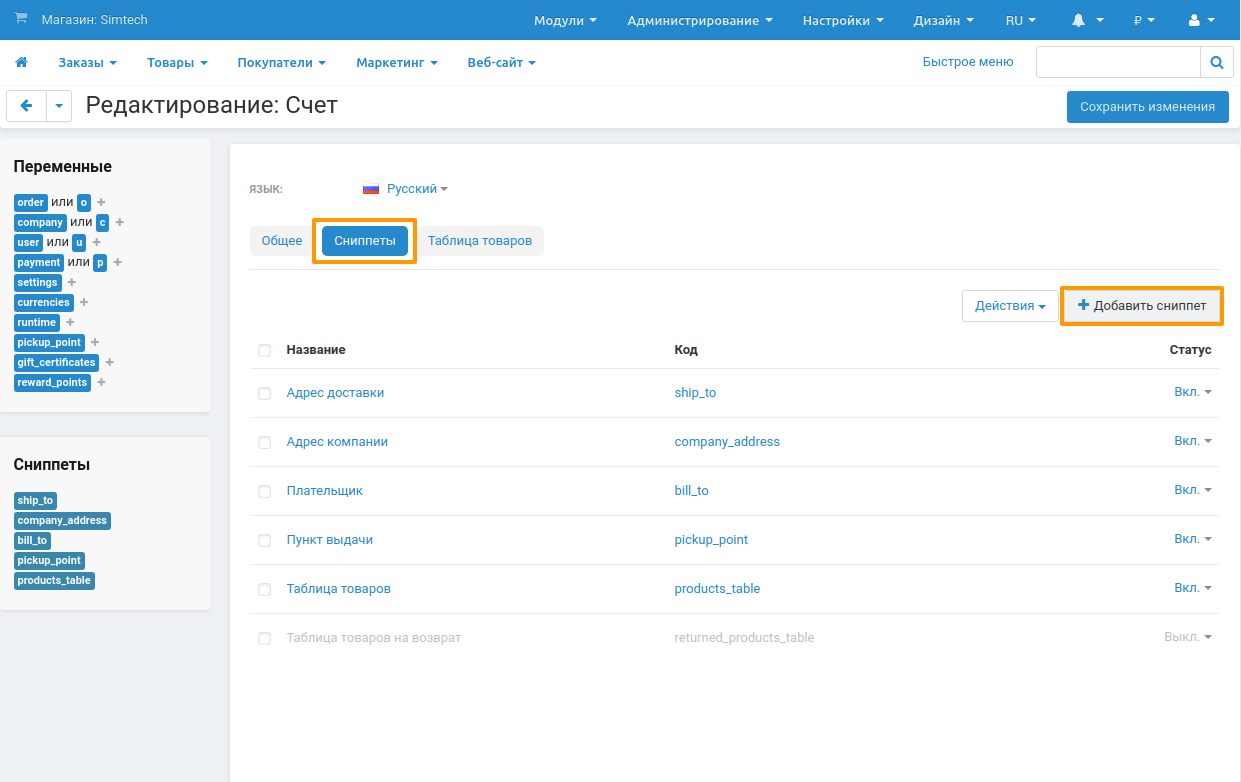
Task: Click the back arrow button
Action: click(26, 106)
